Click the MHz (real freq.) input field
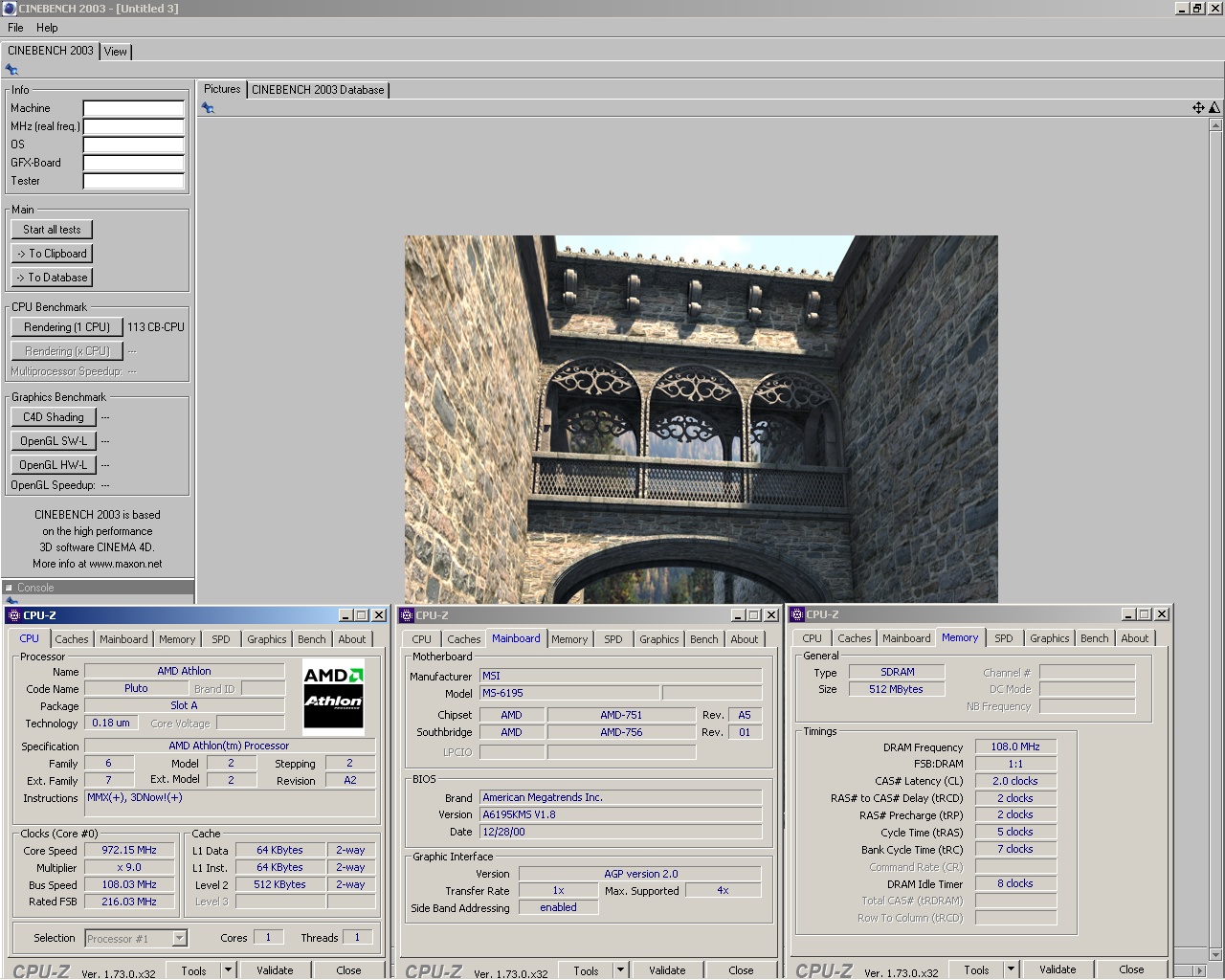The image size is (1225, 980). coord(133,126)
